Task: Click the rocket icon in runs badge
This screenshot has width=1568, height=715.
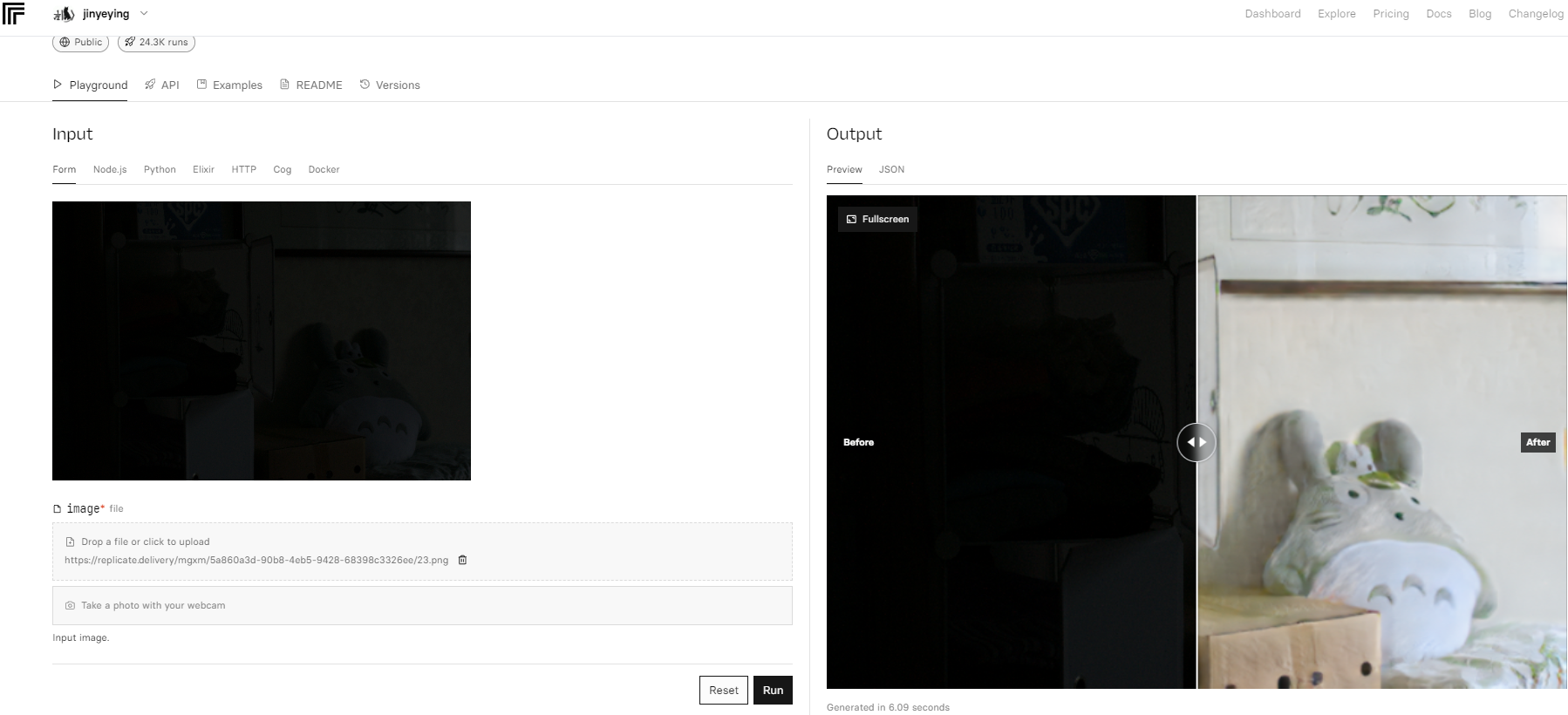Action: coord(130,42)
